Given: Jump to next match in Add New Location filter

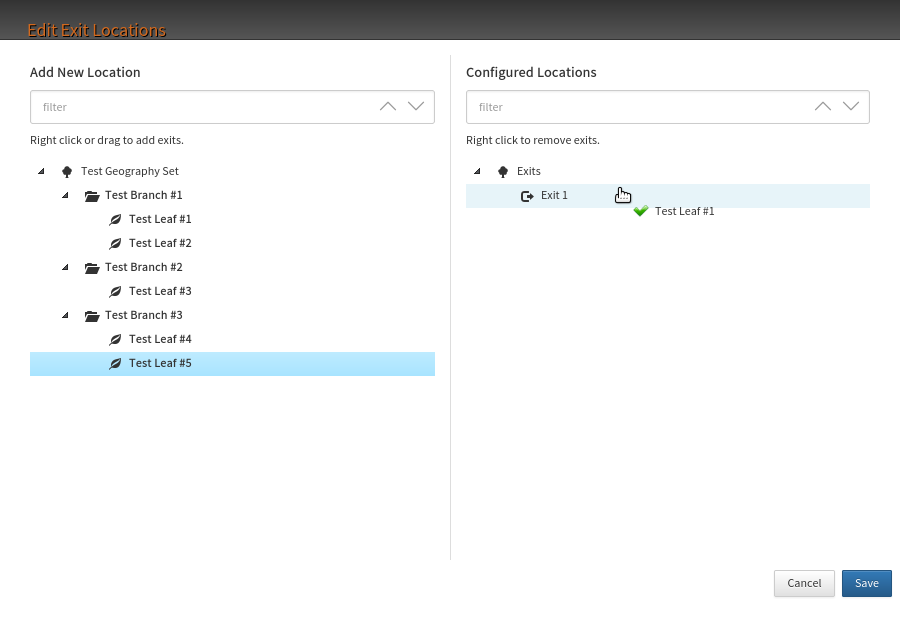Looking at the screenshot, I should pyautogui.click(x=416, y=107).
